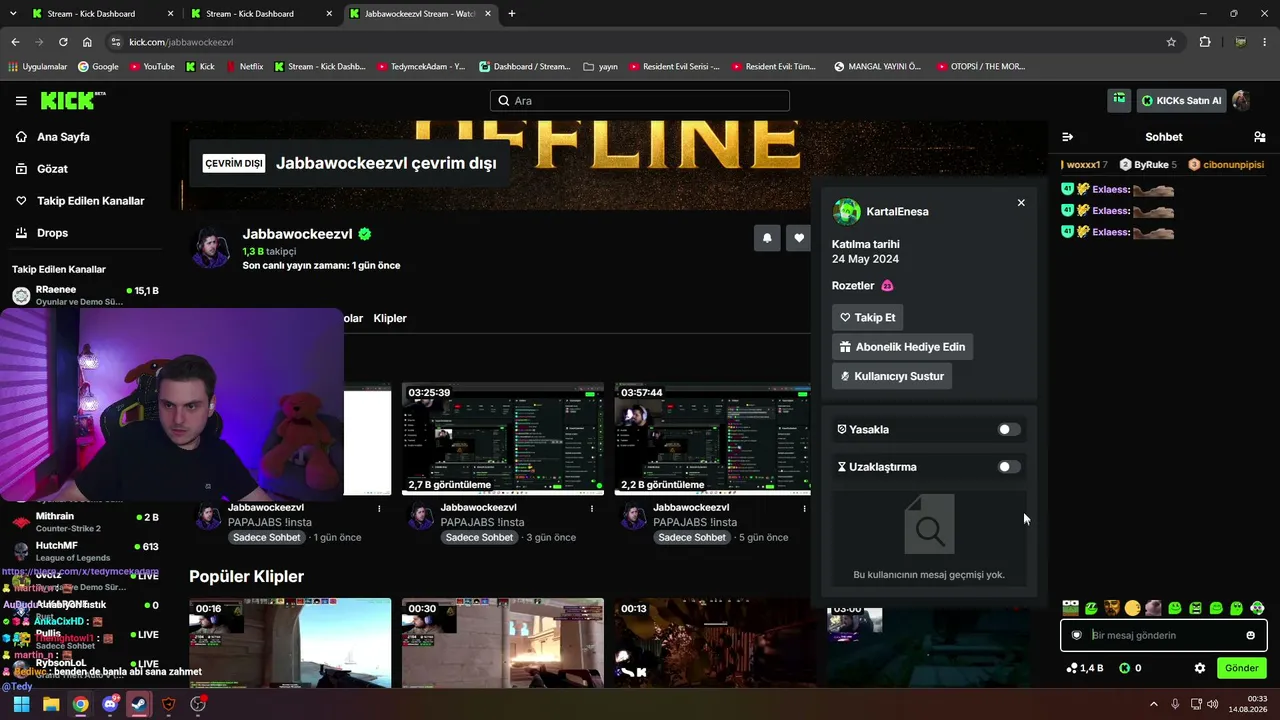Click the Popüler Klipler heading

(246, 577)
